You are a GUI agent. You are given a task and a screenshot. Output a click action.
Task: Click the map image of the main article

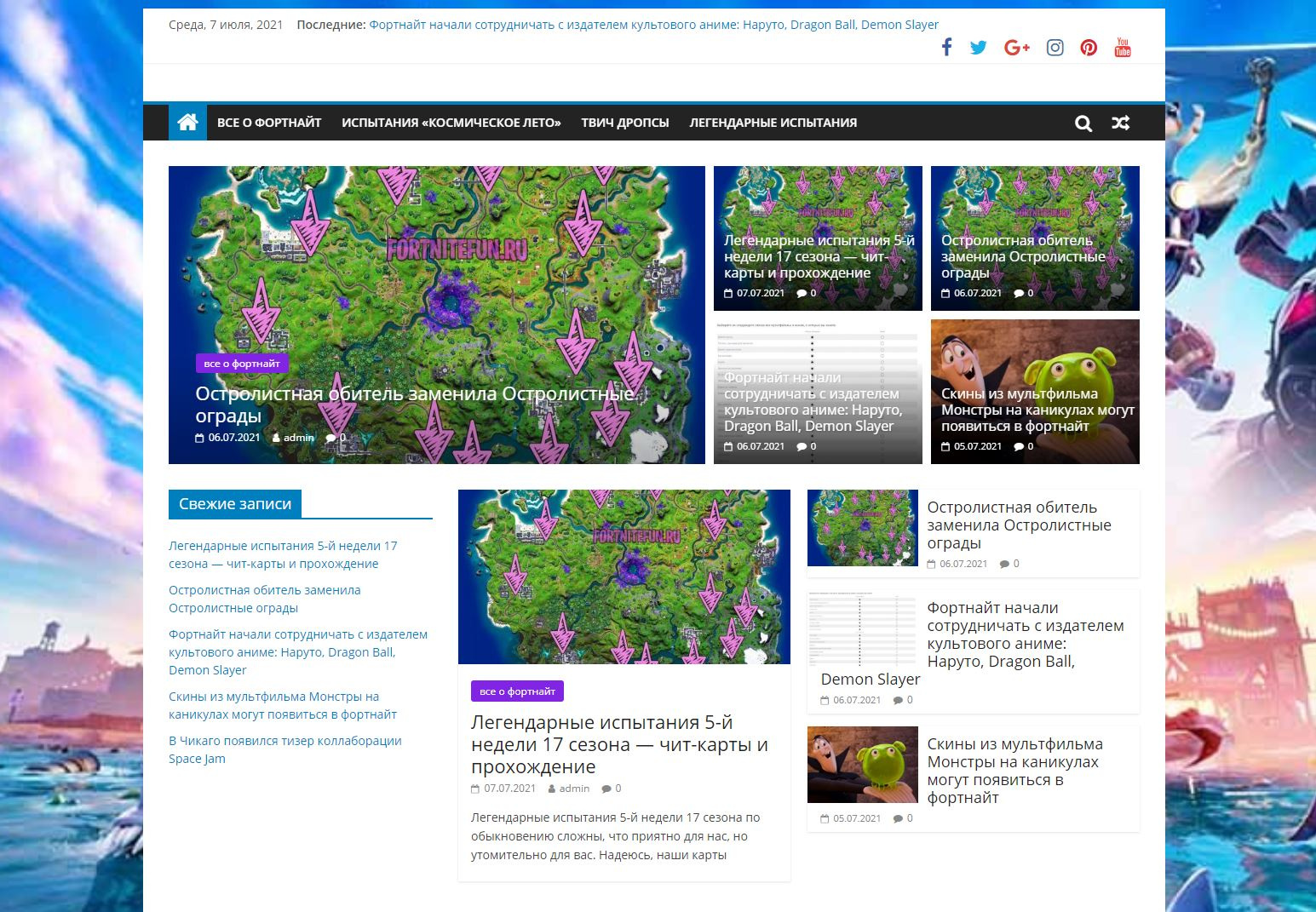click(x=624, y=576)
